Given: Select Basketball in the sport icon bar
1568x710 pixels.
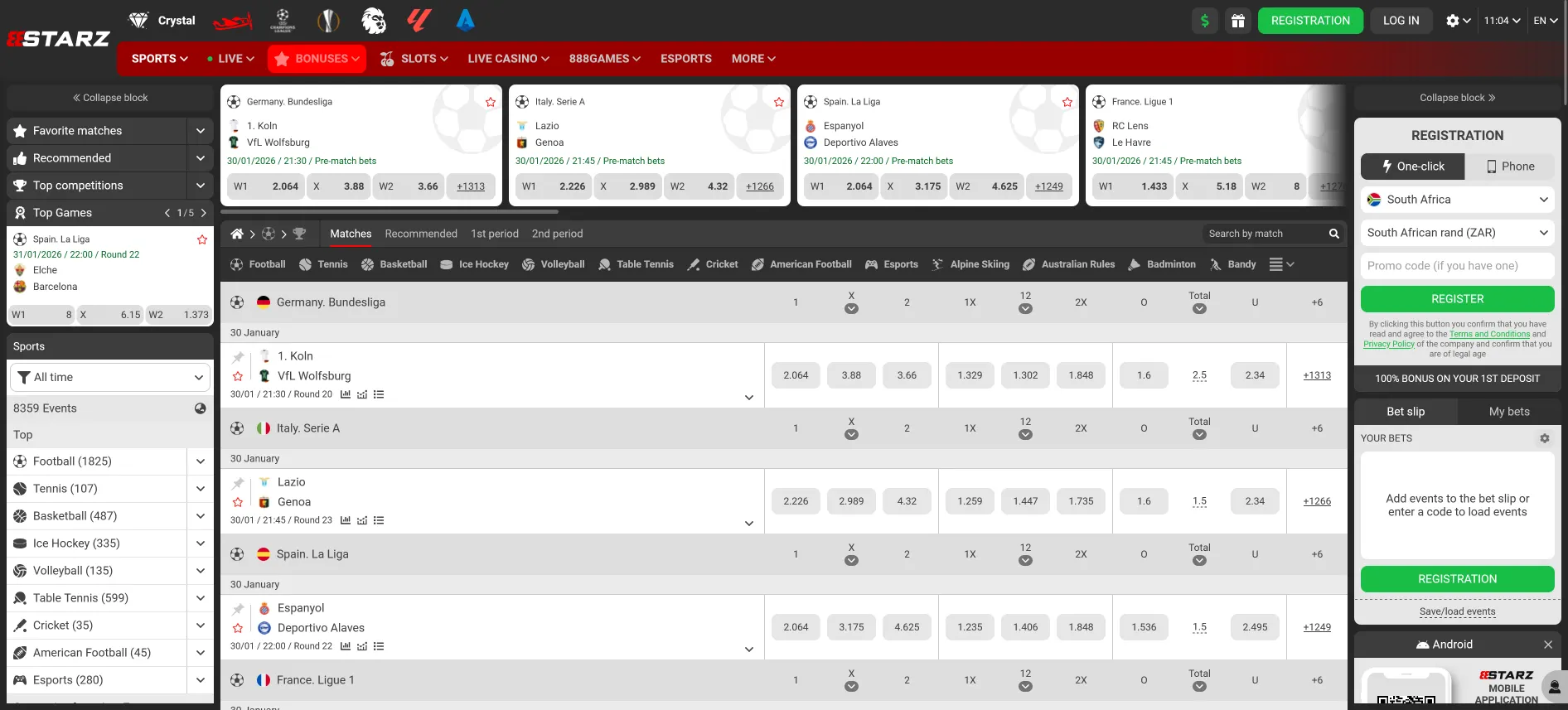Looking at the screenshot, I should pos(394,264).
